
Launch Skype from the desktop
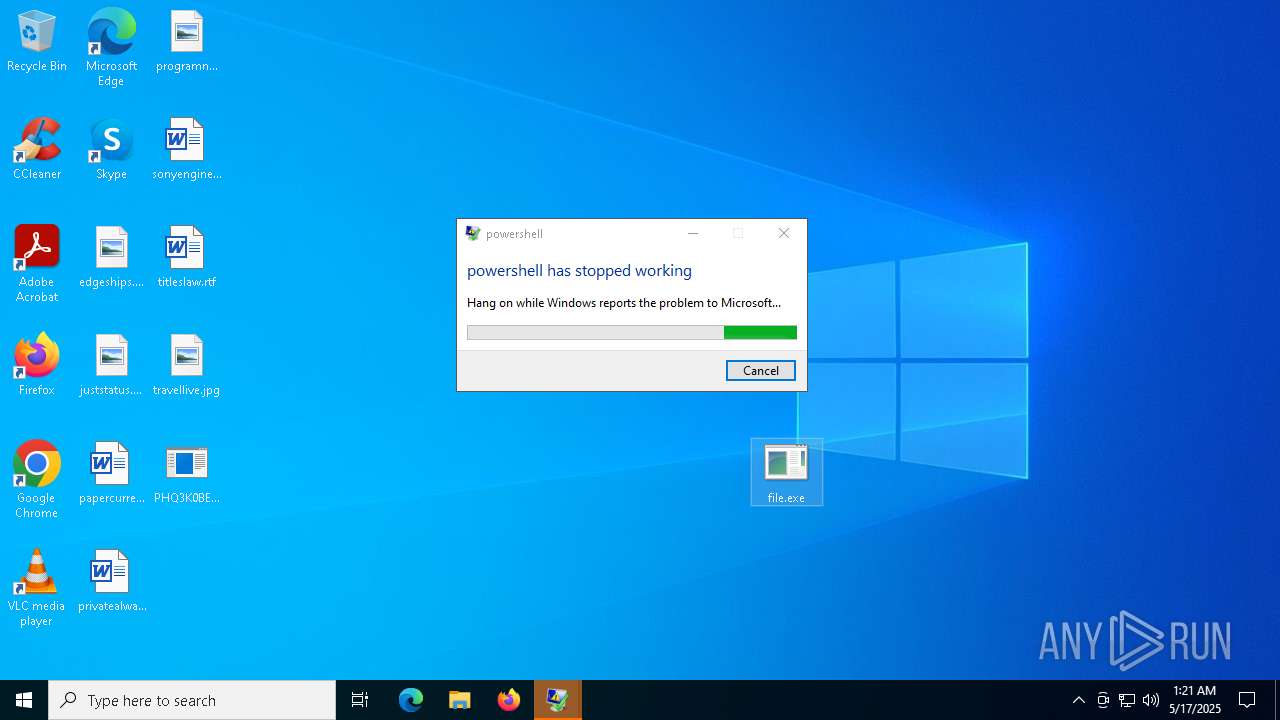click(111, 150)
